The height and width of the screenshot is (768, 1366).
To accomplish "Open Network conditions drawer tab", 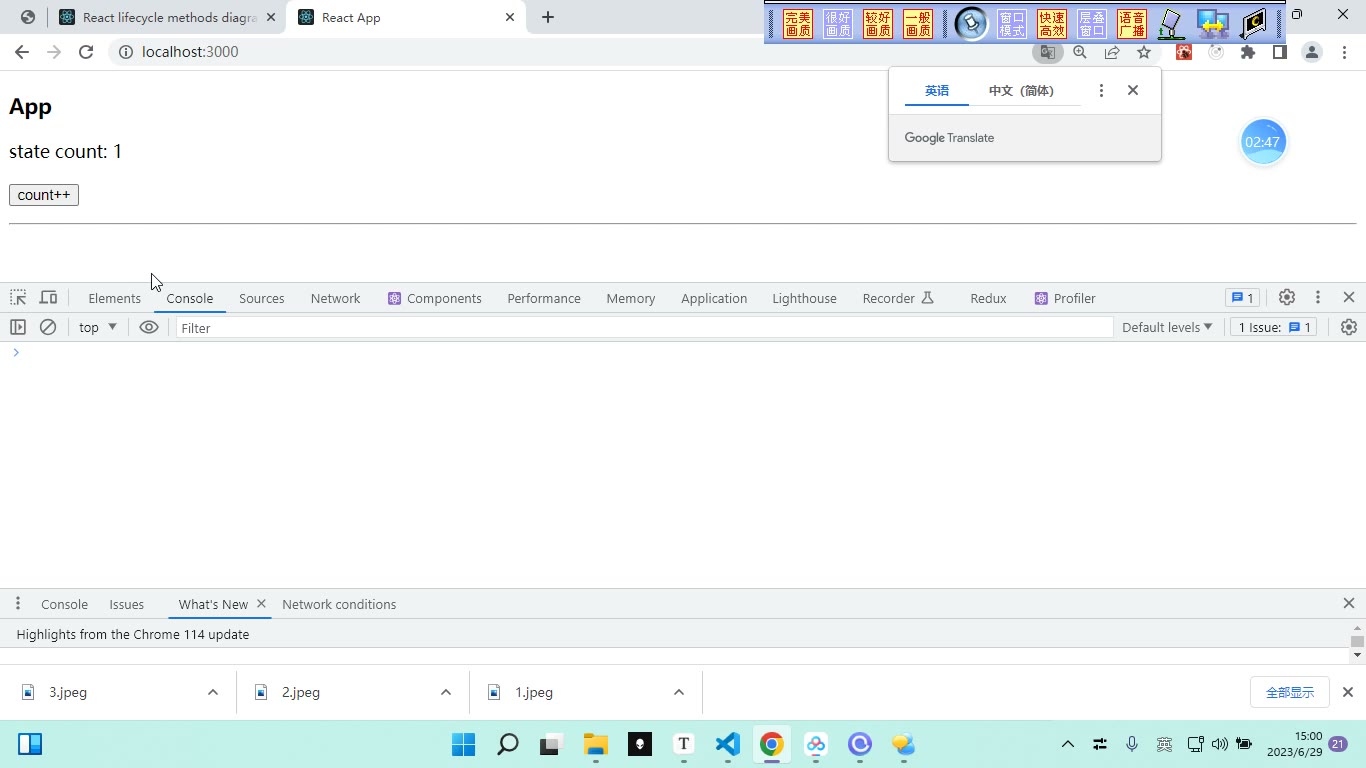I will click(x=339, y=604).
